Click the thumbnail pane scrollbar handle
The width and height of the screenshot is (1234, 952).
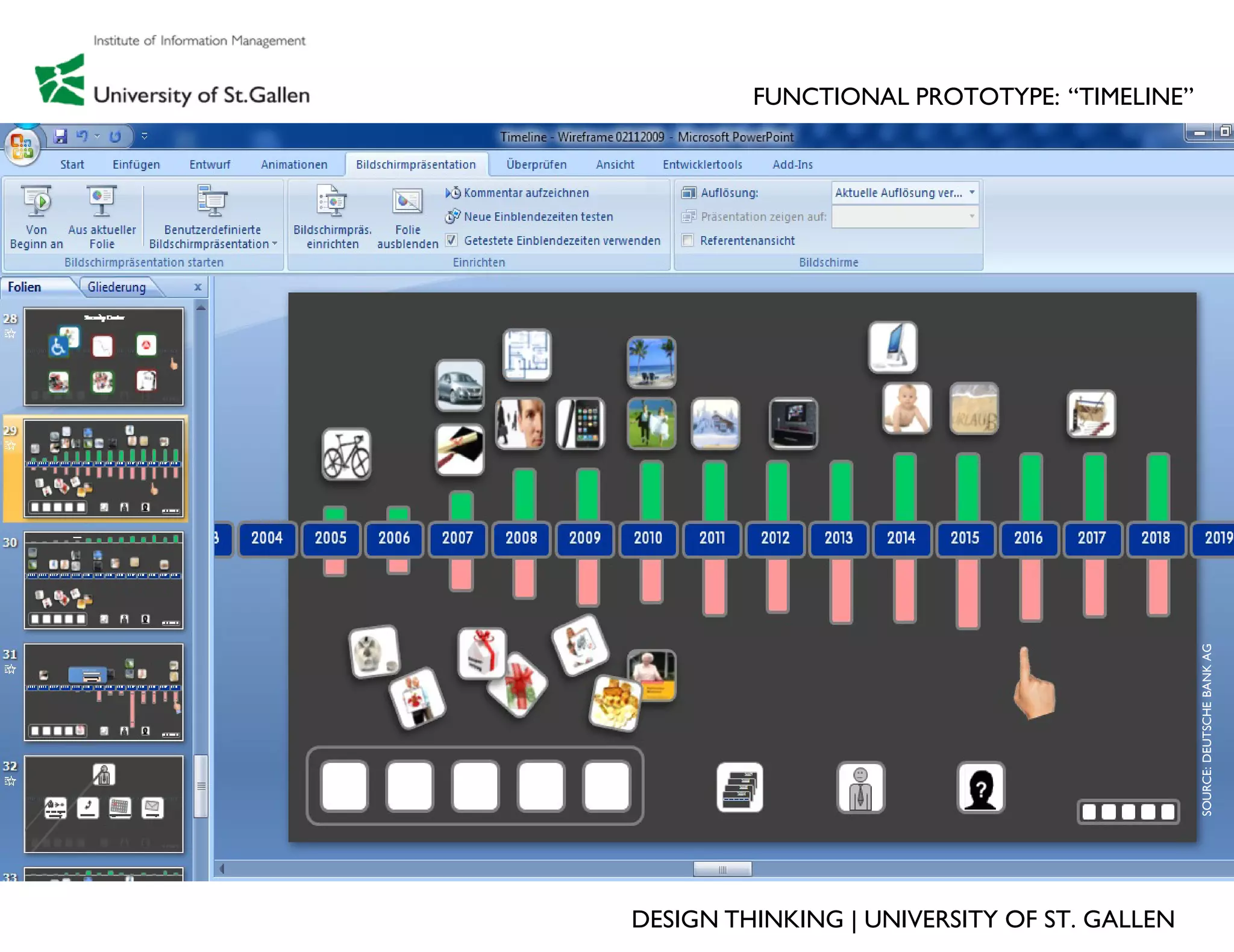click(x=201, y=786)
